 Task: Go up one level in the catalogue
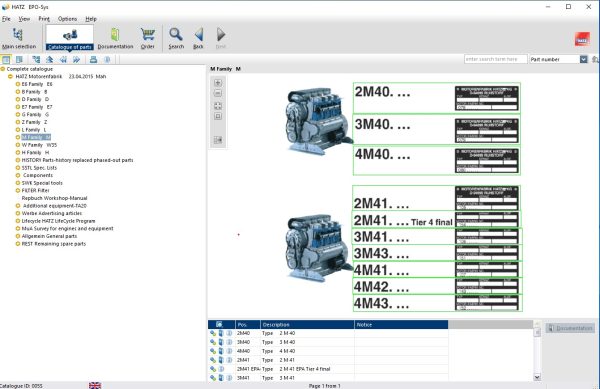point(49,59)
